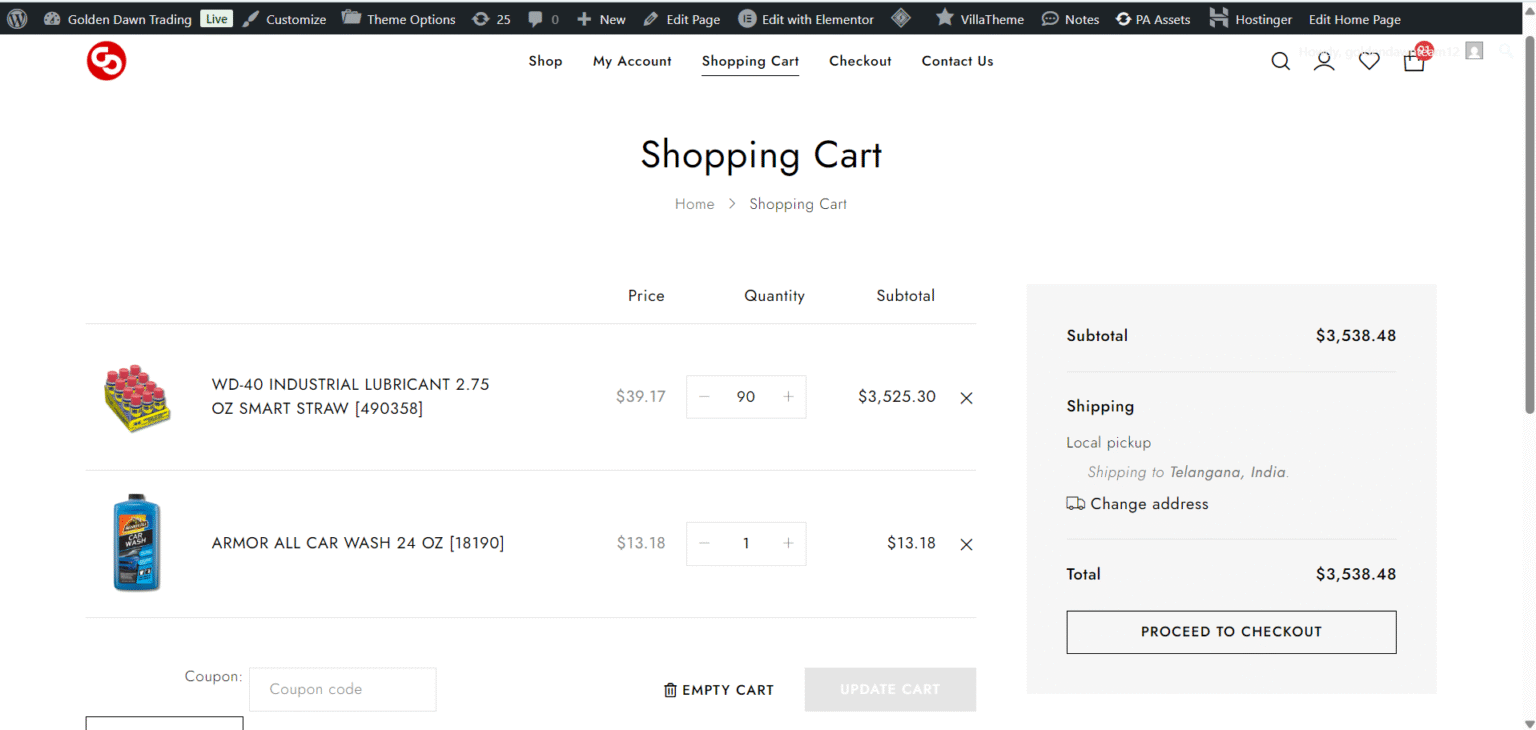Increase WD-40 quantity with plus button
1536x730 pixels.
[x=788, y=397]
